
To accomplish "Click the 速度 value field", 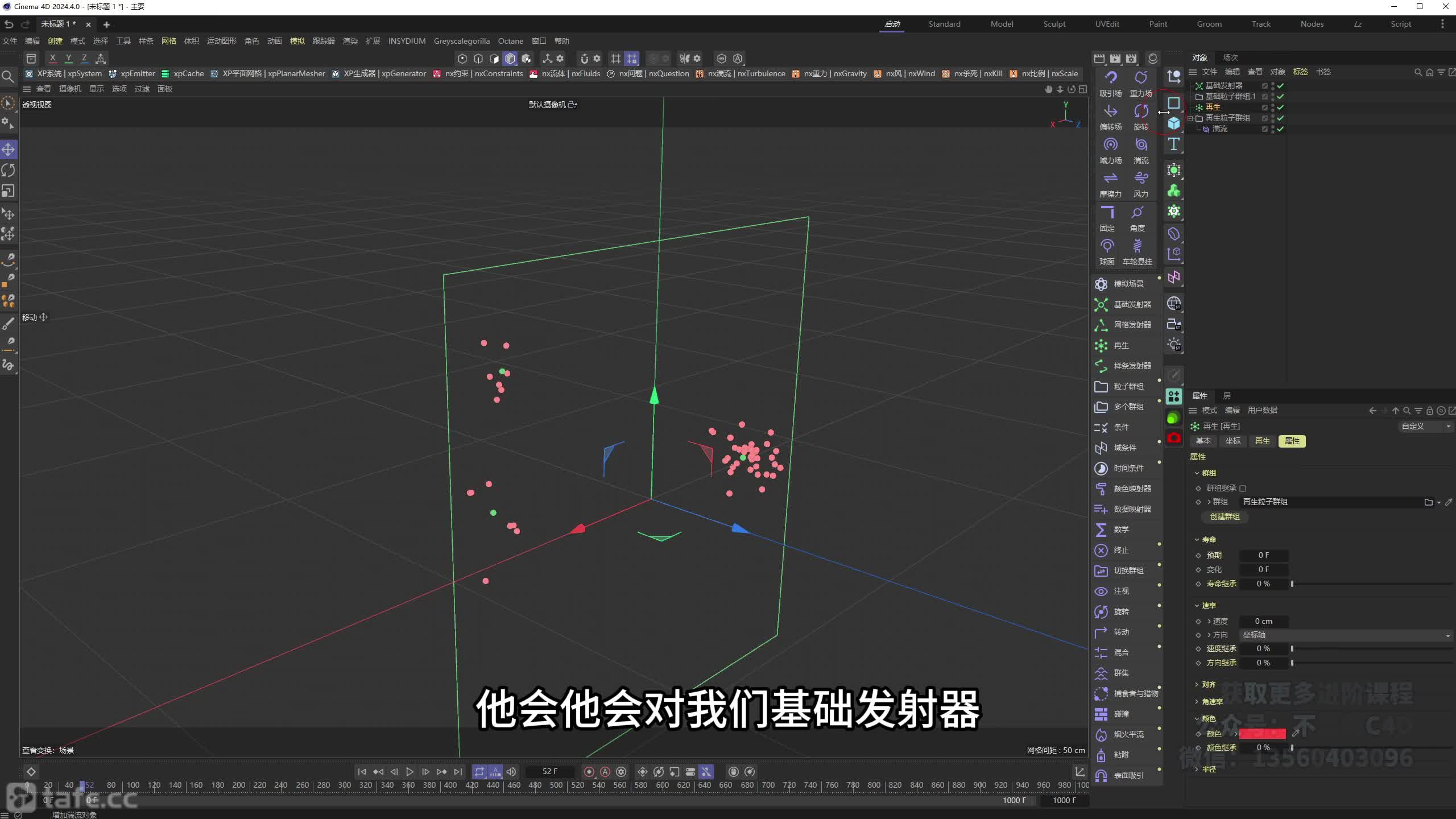I will (1264, 622).
